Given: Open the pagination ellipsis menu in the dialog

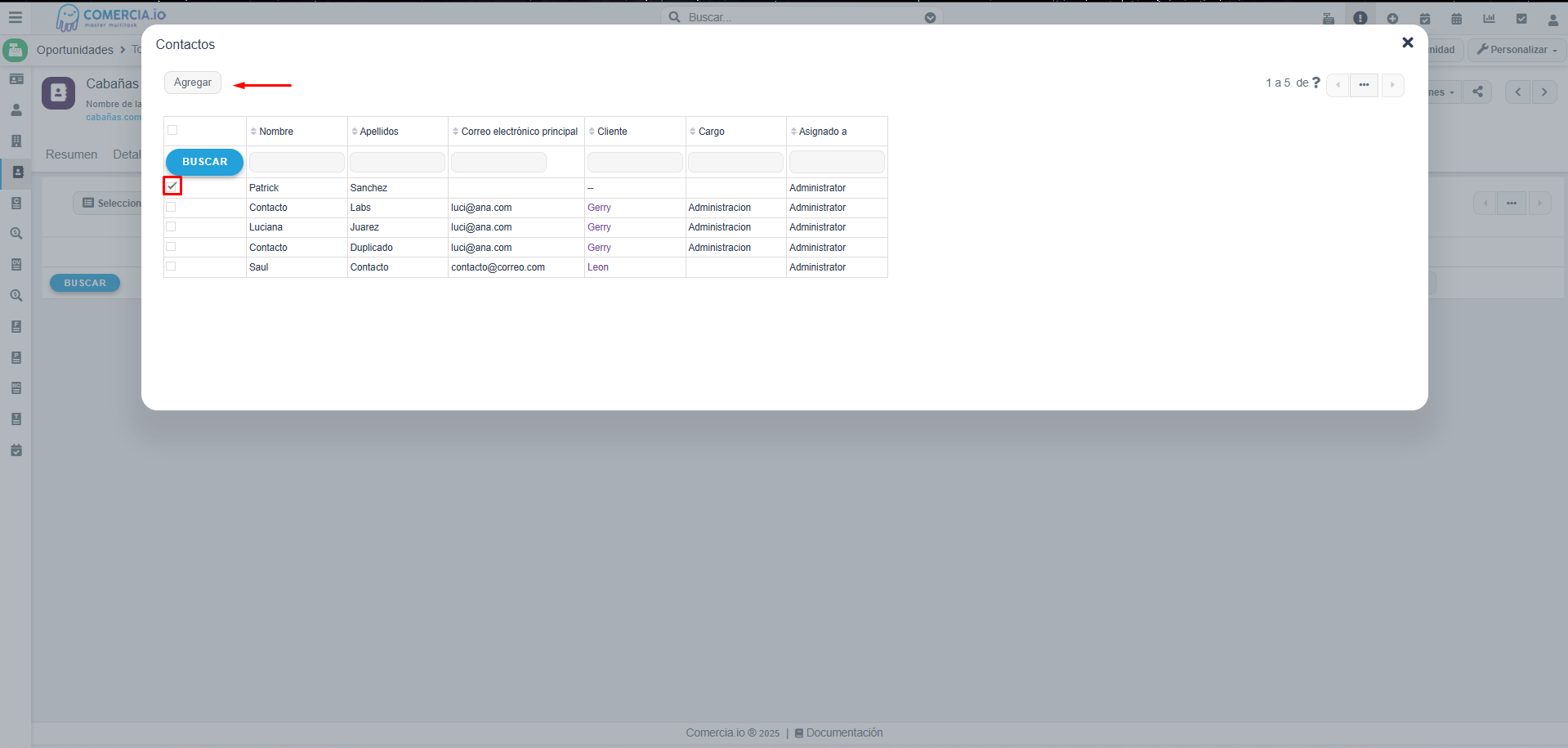Looking at the screenshot, I should [1364, 85].
